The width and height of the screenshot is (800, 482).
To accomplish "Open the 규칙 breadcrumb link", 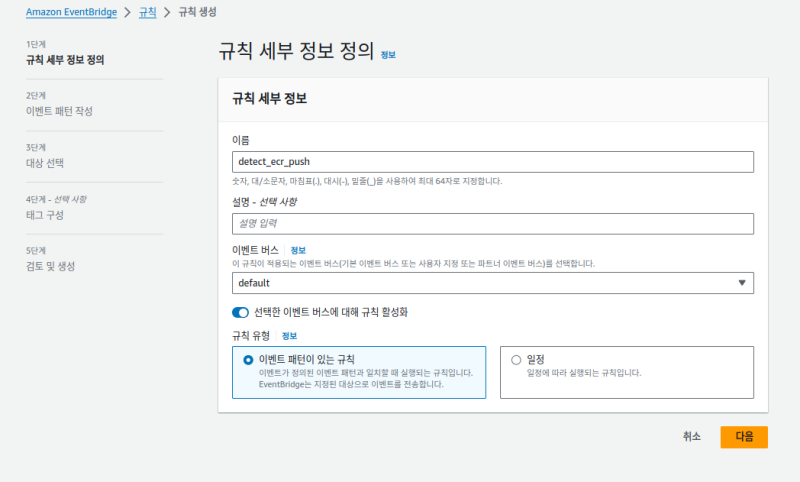I will click(x=147, y=12).
